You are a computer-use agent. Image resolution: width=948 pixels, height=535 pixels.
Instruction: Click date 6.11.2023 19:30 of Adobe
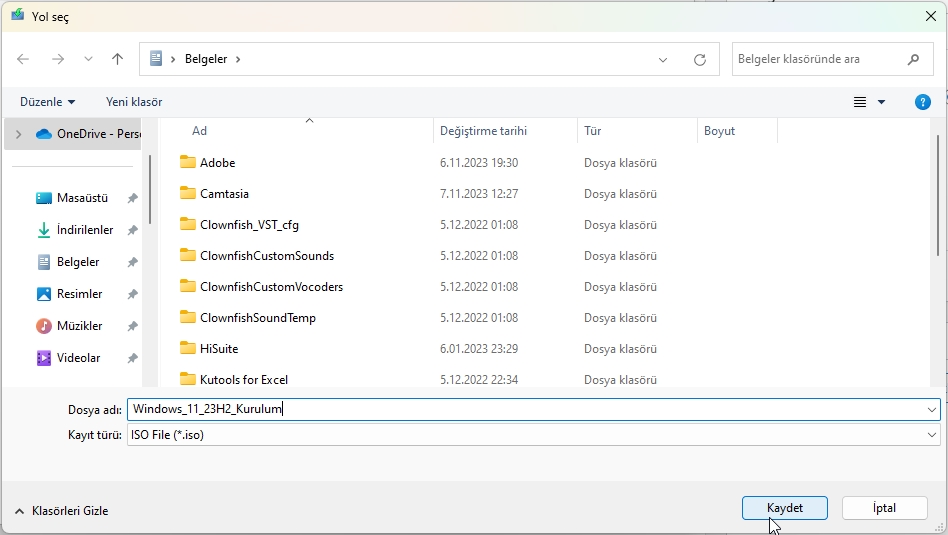pos(479,163)
